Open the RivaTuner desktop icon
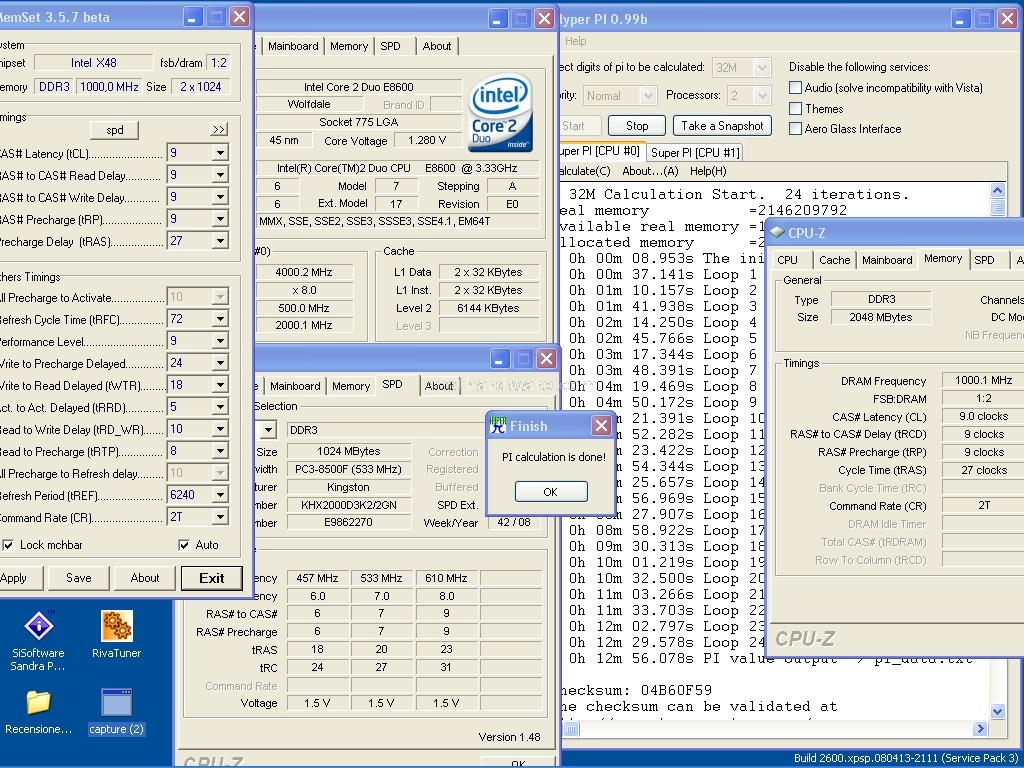The image size is (1024, 768). [x=116, y=634]
